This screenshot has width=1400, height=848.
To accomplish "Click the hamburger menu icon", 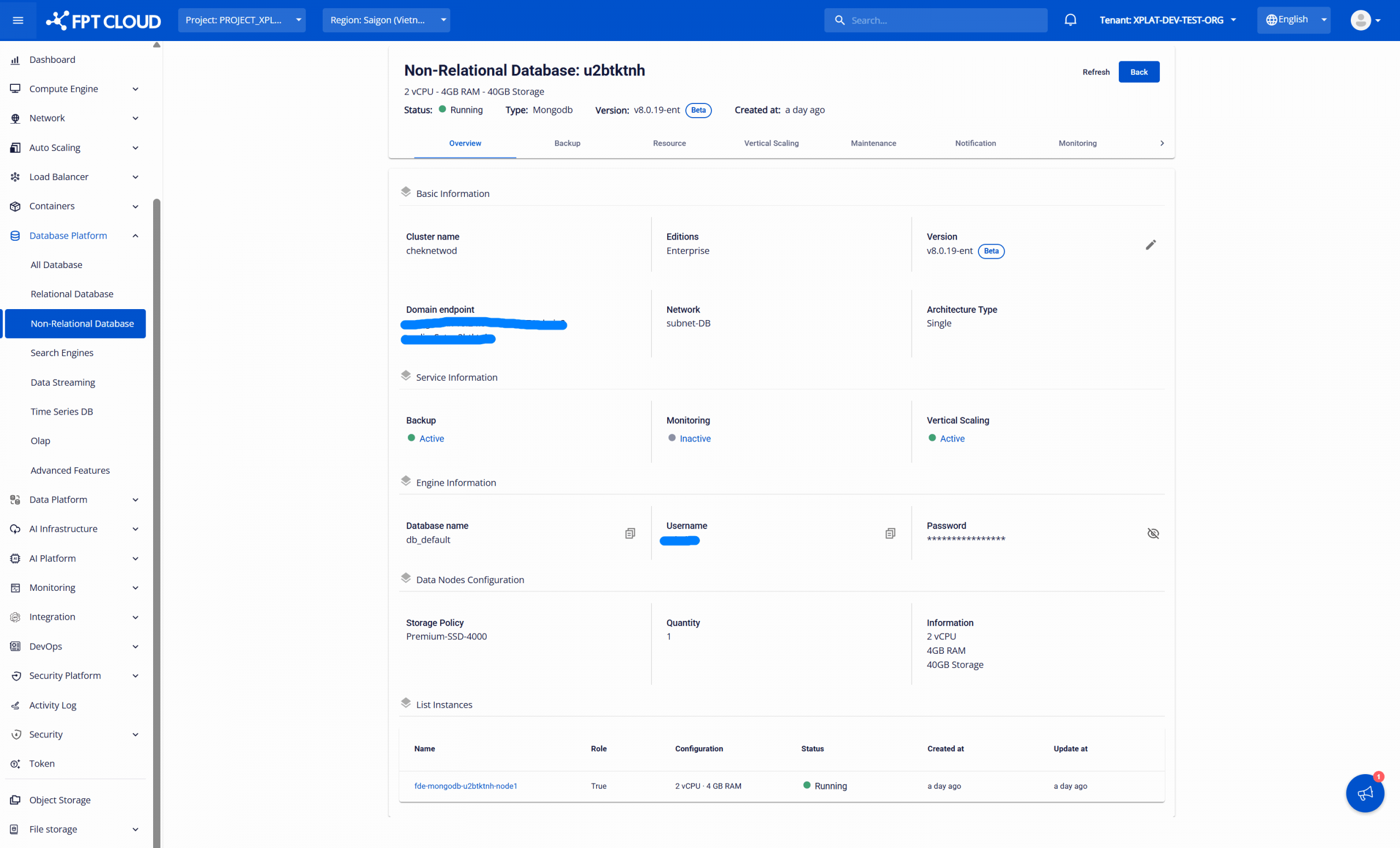I will [17, 20].
